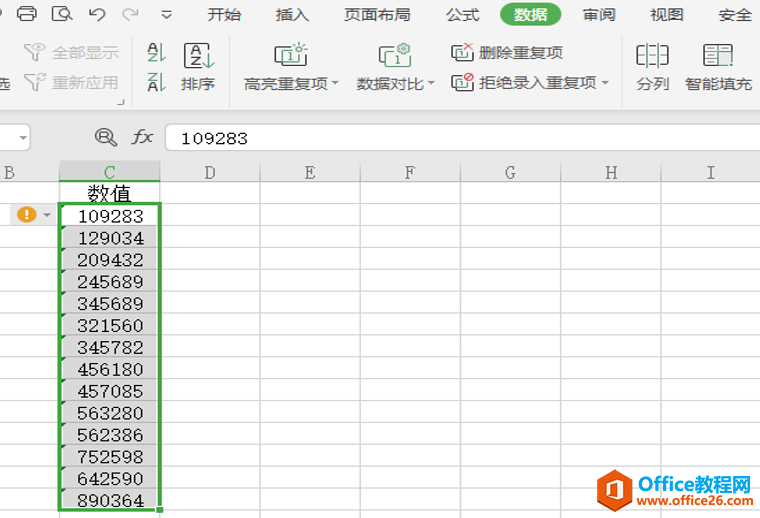The height and width of the screenshot is (518, 760).
Task: Click the print icon in quick toolbar
Action: [x=27, y=14]
